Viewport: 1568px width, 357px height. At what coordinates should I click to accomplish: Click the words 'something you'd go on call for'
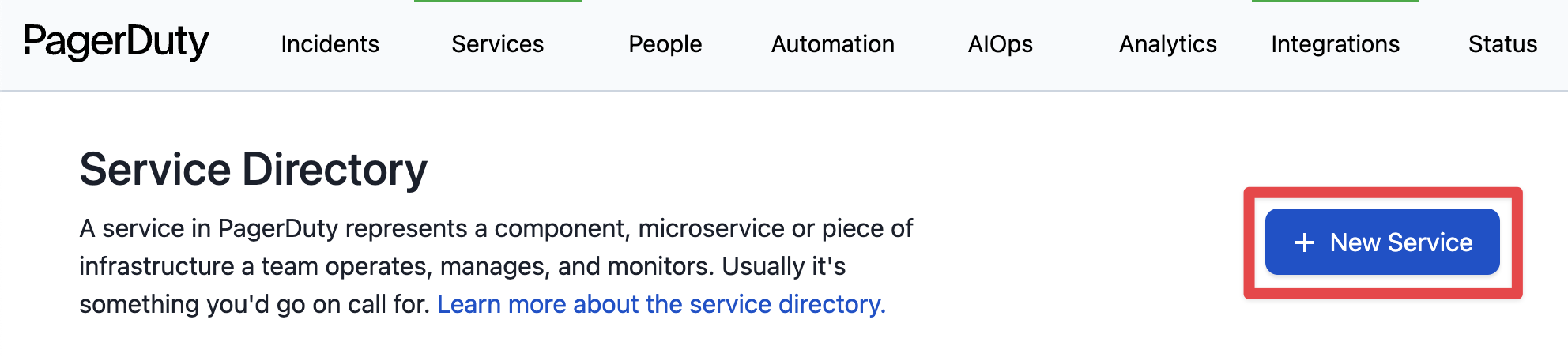254,304
